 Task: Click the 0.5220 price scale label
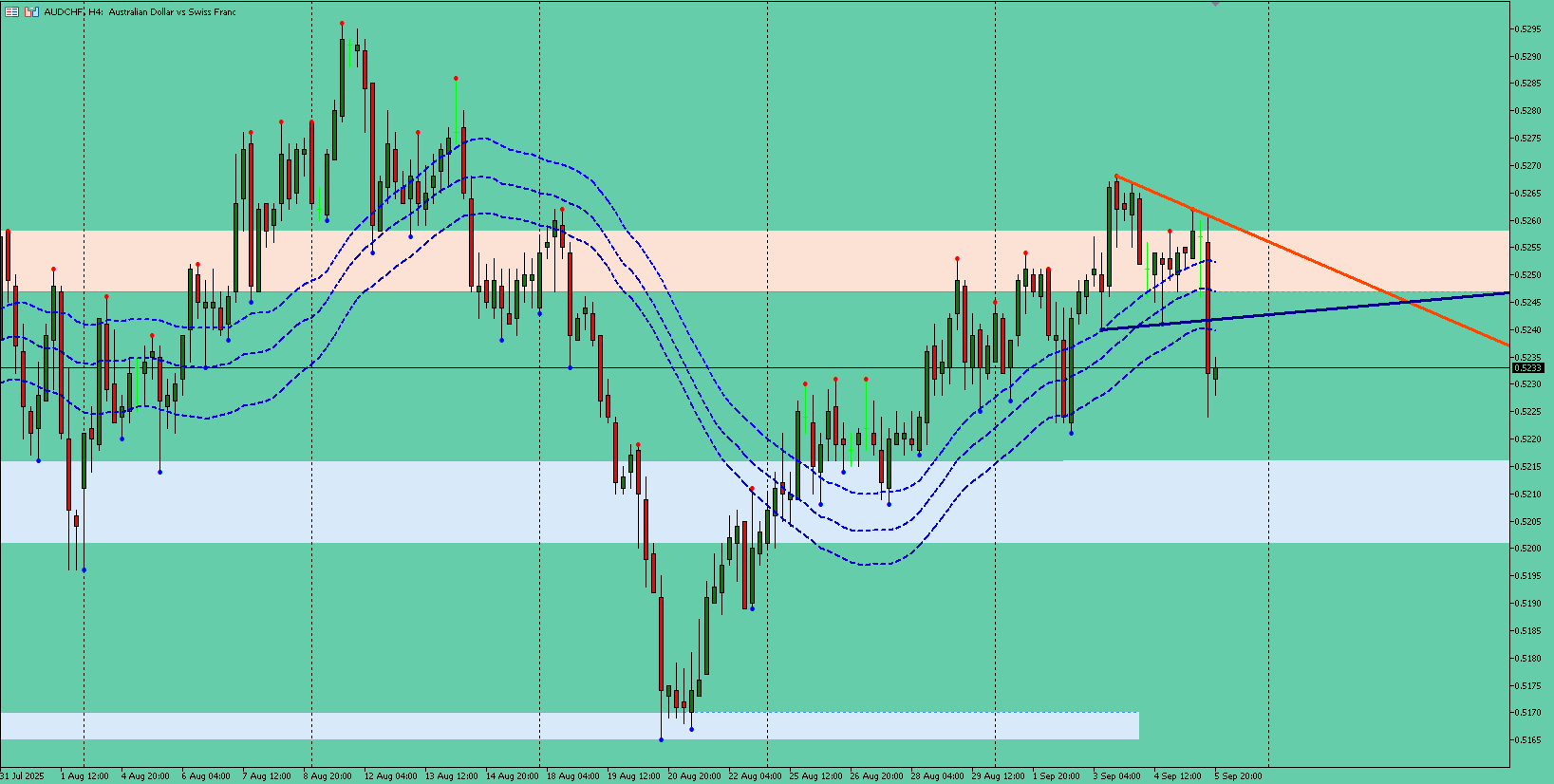1527,439
